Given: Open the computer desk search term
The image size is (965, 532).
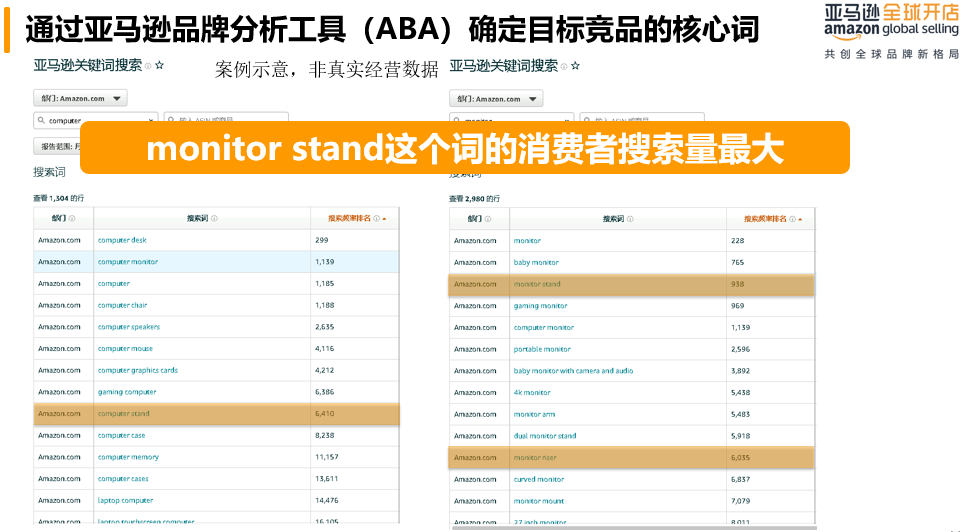Looking at the screenshot, I should 122,240.
